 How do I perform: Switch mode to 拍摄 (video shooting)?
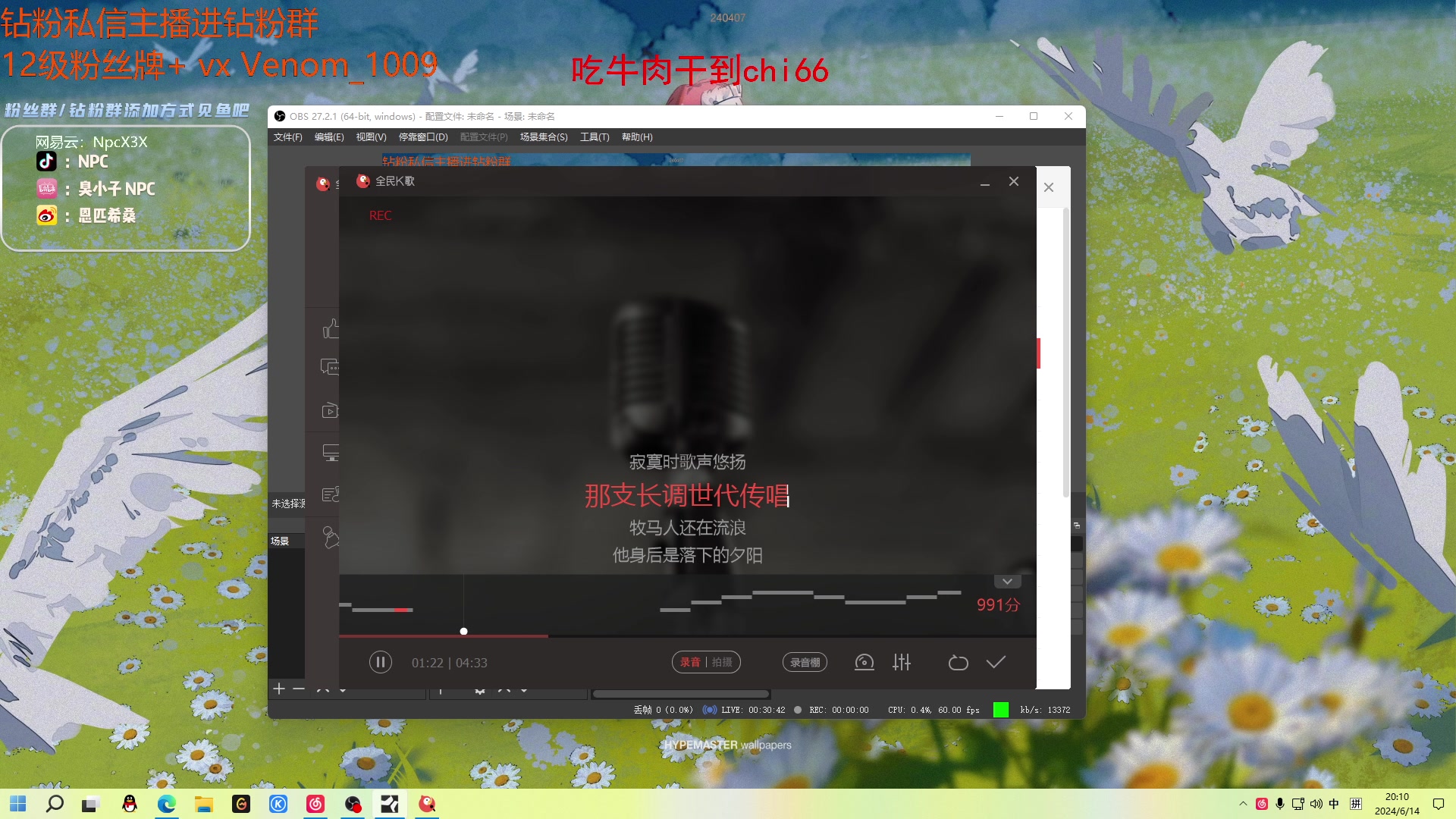722,662
